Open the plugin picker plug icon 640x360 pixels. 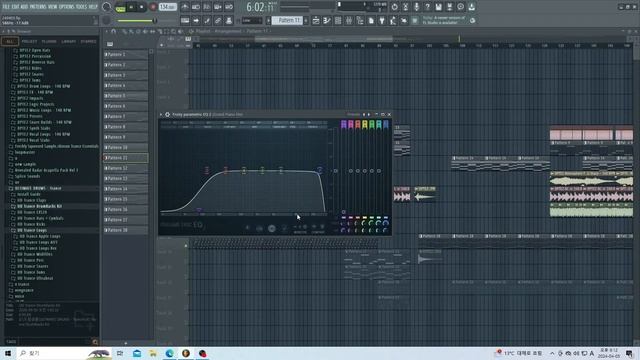point(382,20)
